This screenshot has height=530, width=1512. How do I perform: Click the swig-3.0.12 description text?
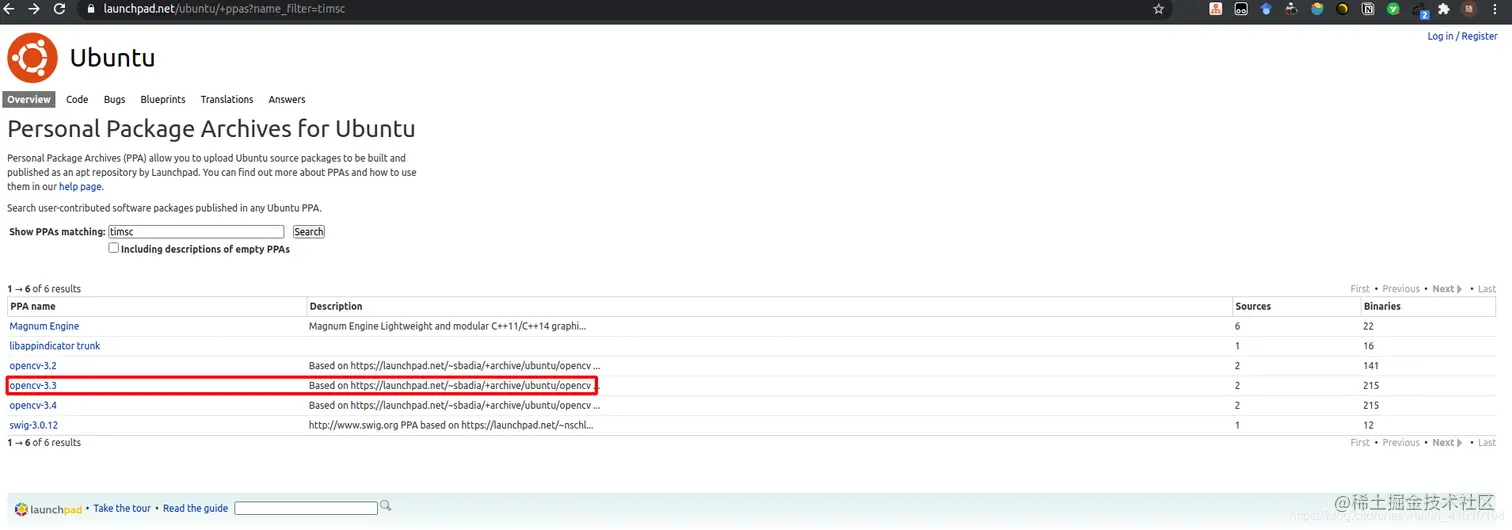(x=451, y=425)
